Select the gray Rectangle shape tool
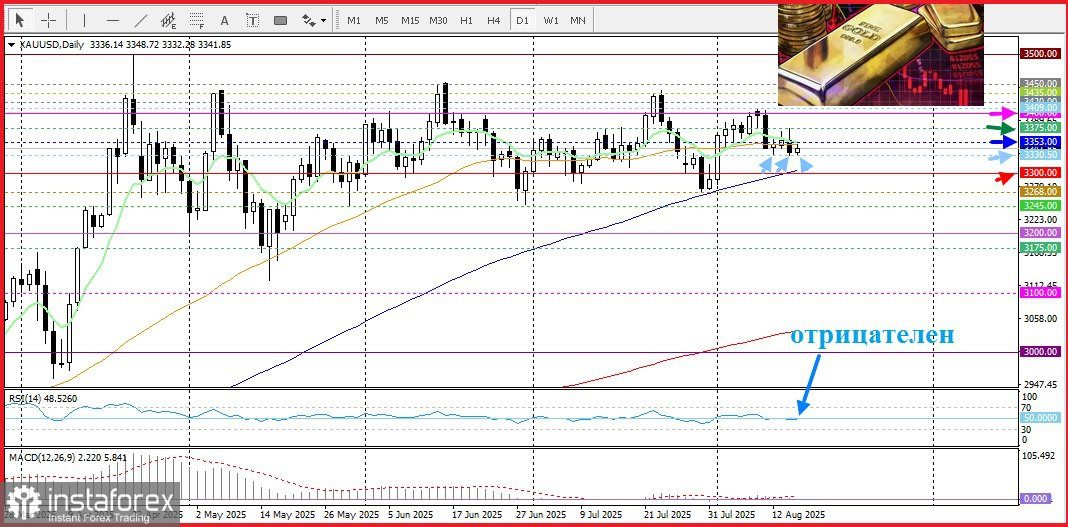The image size is (1068, 527). pyautogui.click(x=281, y=20)
